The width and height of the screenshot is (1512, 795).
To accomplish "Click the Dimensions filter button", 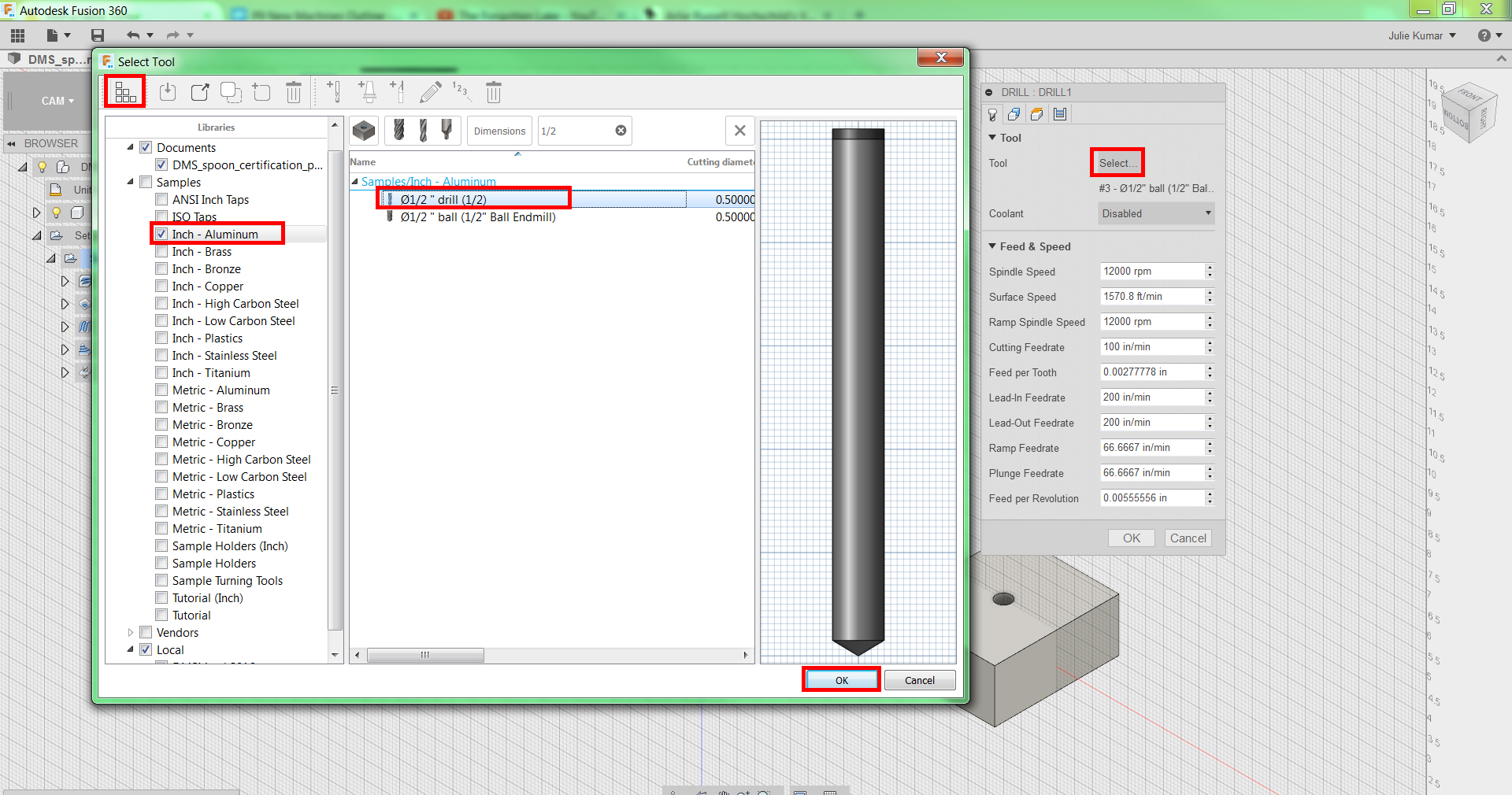I will tap(499, 131).
